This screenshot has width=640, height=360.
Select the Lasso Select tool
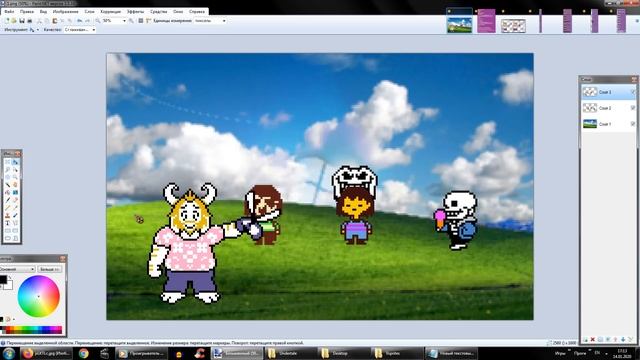pyautogui.click(x=7, y=169)
